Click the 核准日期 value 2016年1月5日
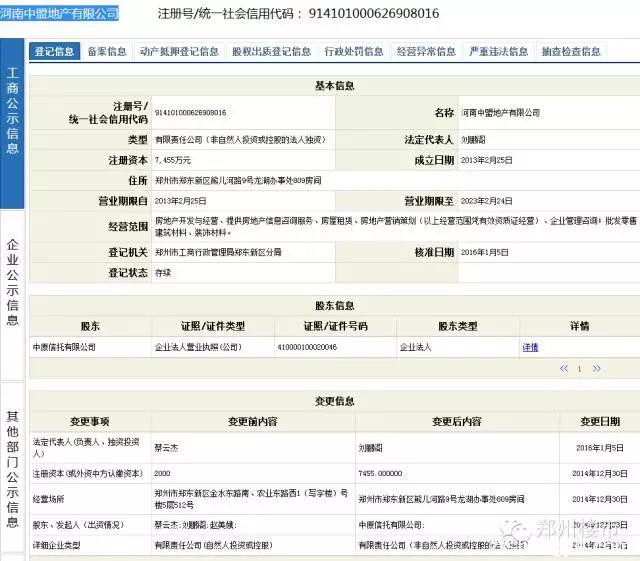 pos(484,252)
